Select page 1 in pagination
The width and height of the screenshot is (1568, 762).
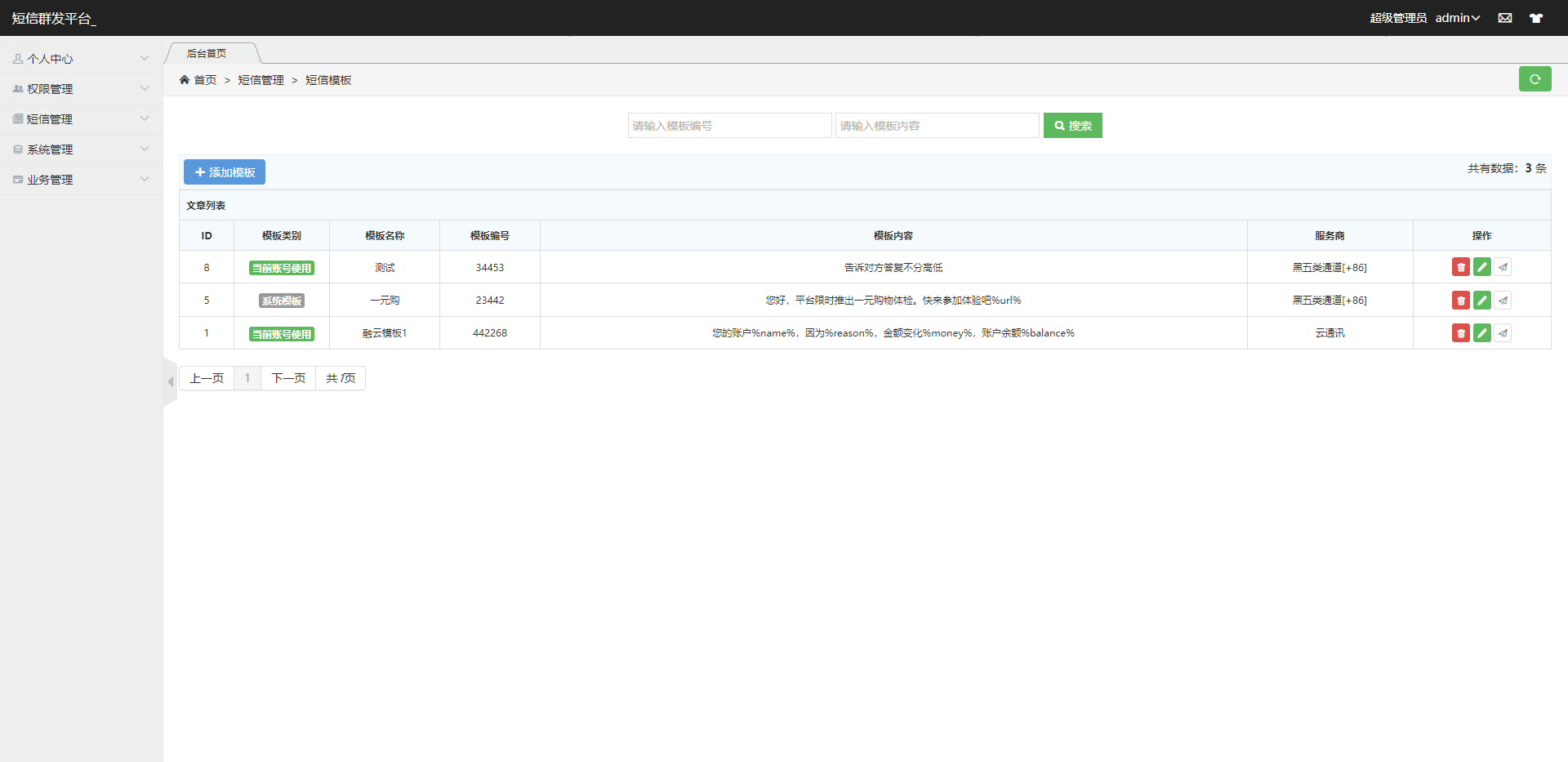pyautogui.click(x=247, y=378)
